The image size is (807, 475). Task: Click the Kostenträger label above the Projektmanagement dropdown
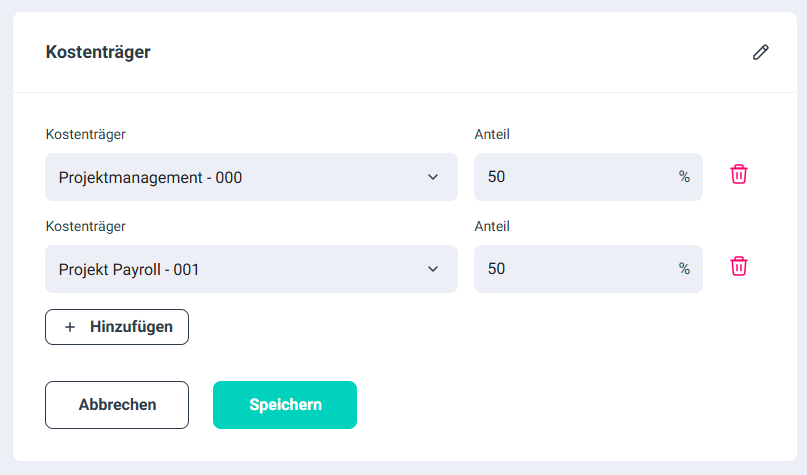[x=85, y=134]
